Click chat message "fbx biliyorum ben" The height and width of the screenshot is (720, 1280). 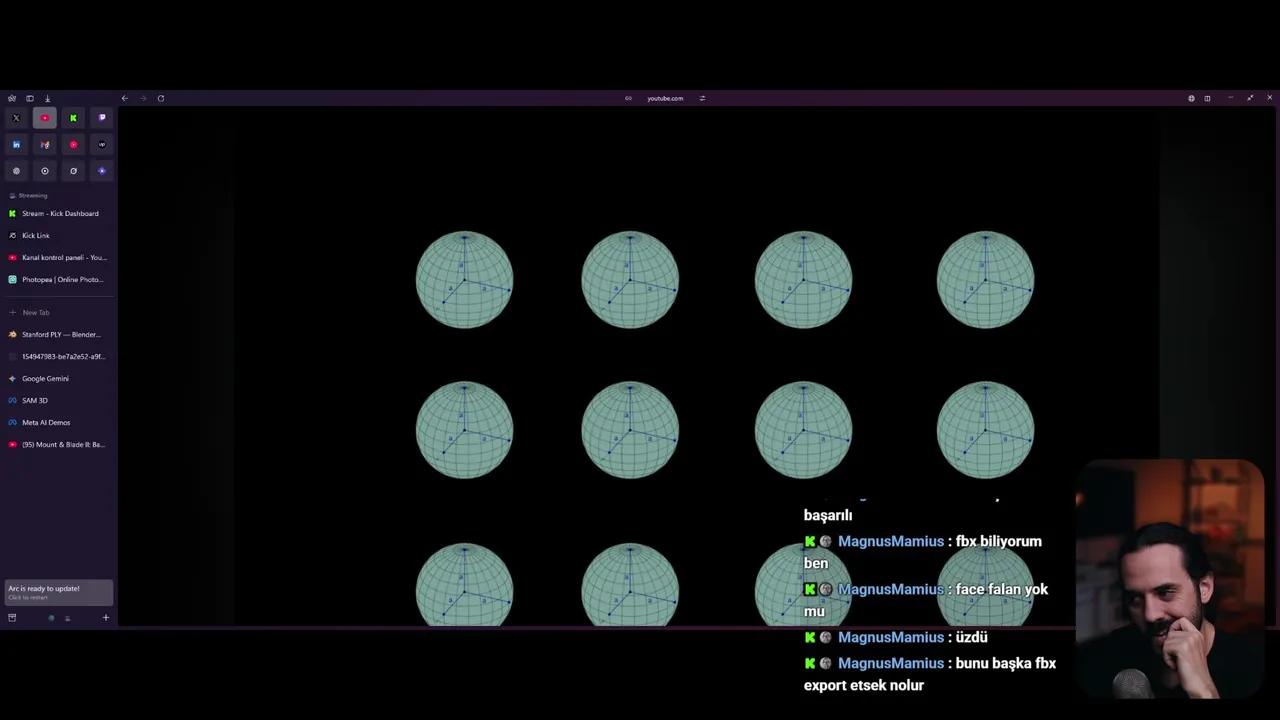tap(923, 552)
